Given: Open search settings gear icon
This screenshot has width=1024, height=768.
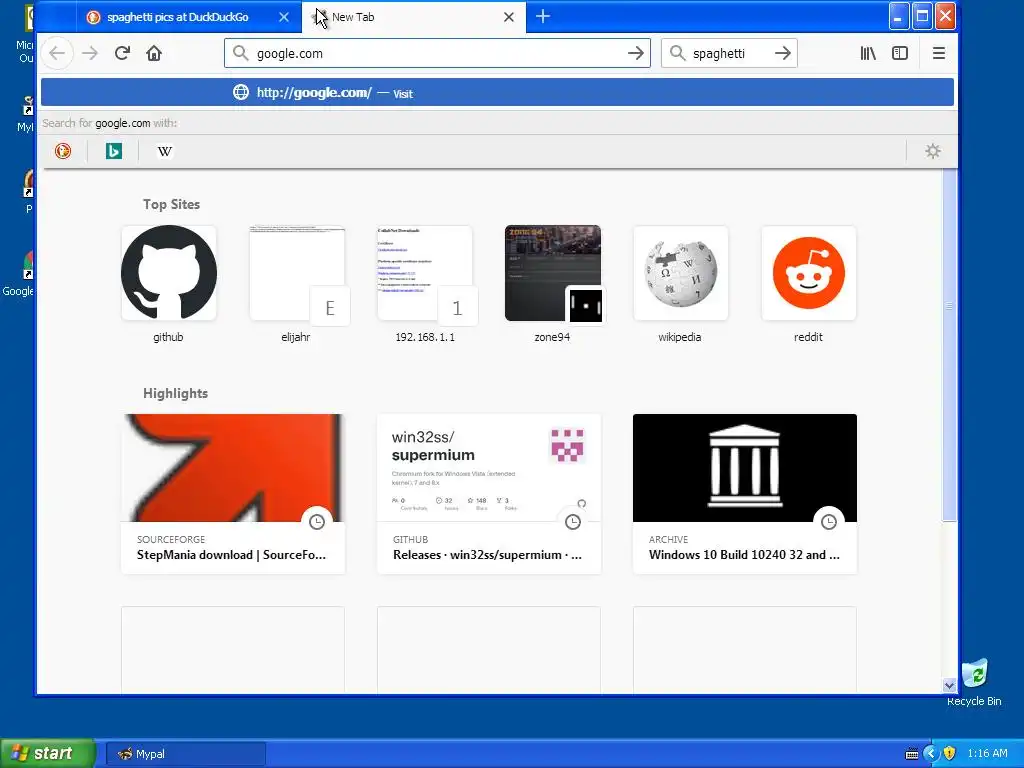Looking at the screenshot, I should pos(933,152).
